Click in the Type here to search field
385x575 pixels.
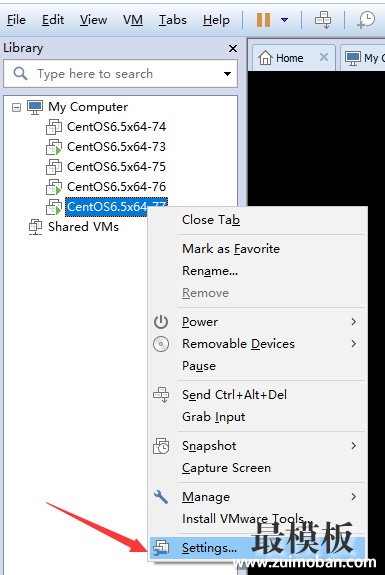pyautogui.click(x=120, y=74)
